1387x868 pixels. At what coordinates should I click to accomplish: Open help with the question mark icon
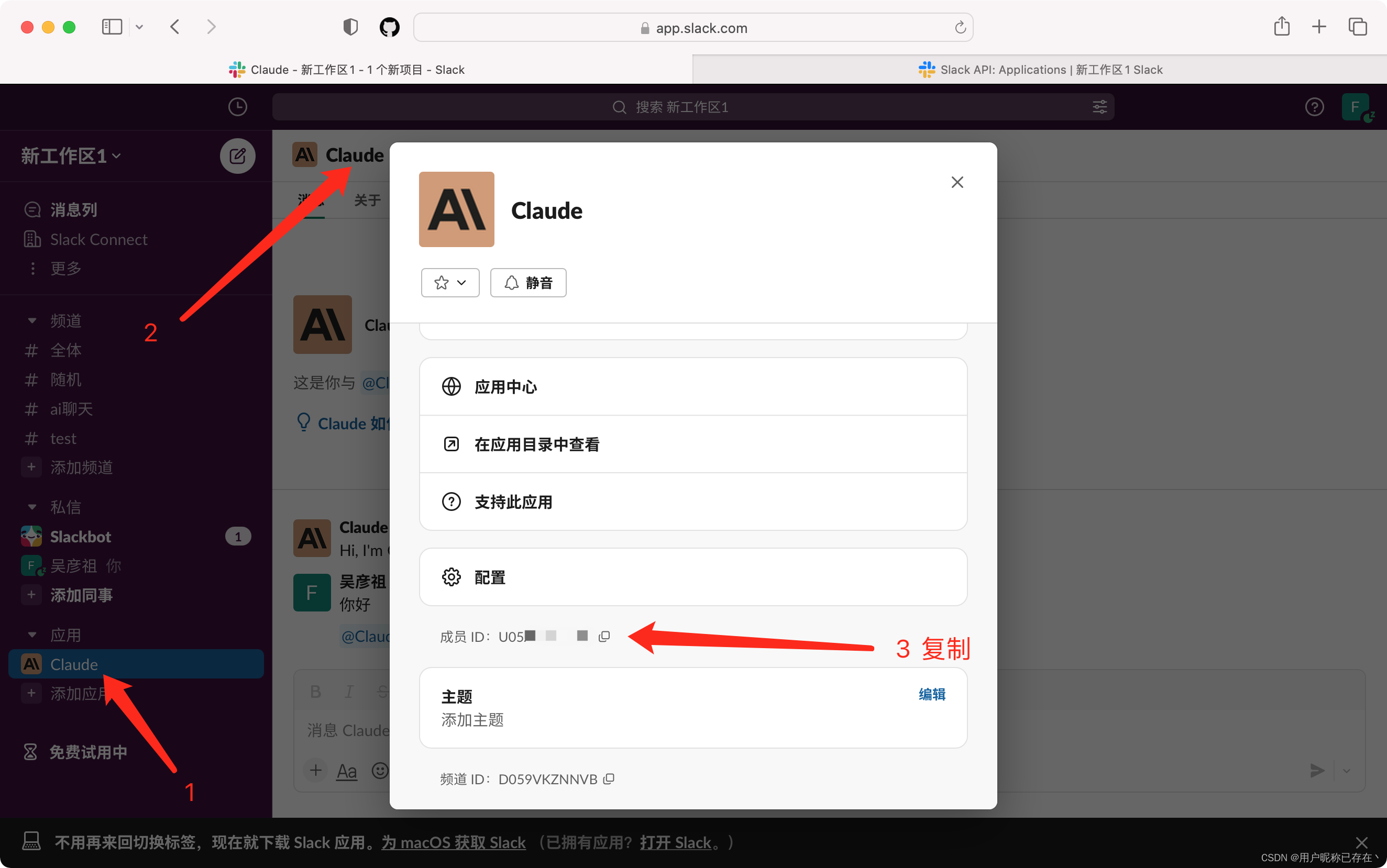[1314, 107]
